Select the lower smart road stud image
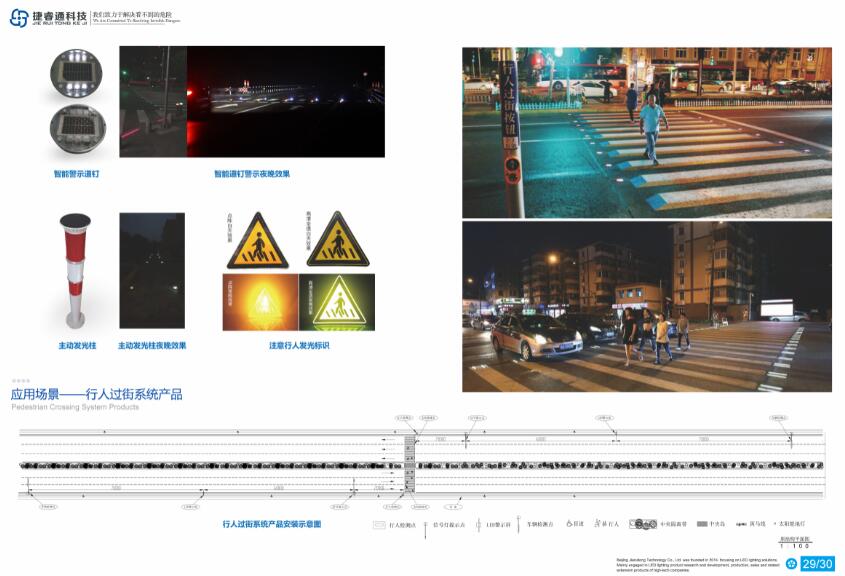The height and width of the screenshot is (576, 845). coord(78,128)
